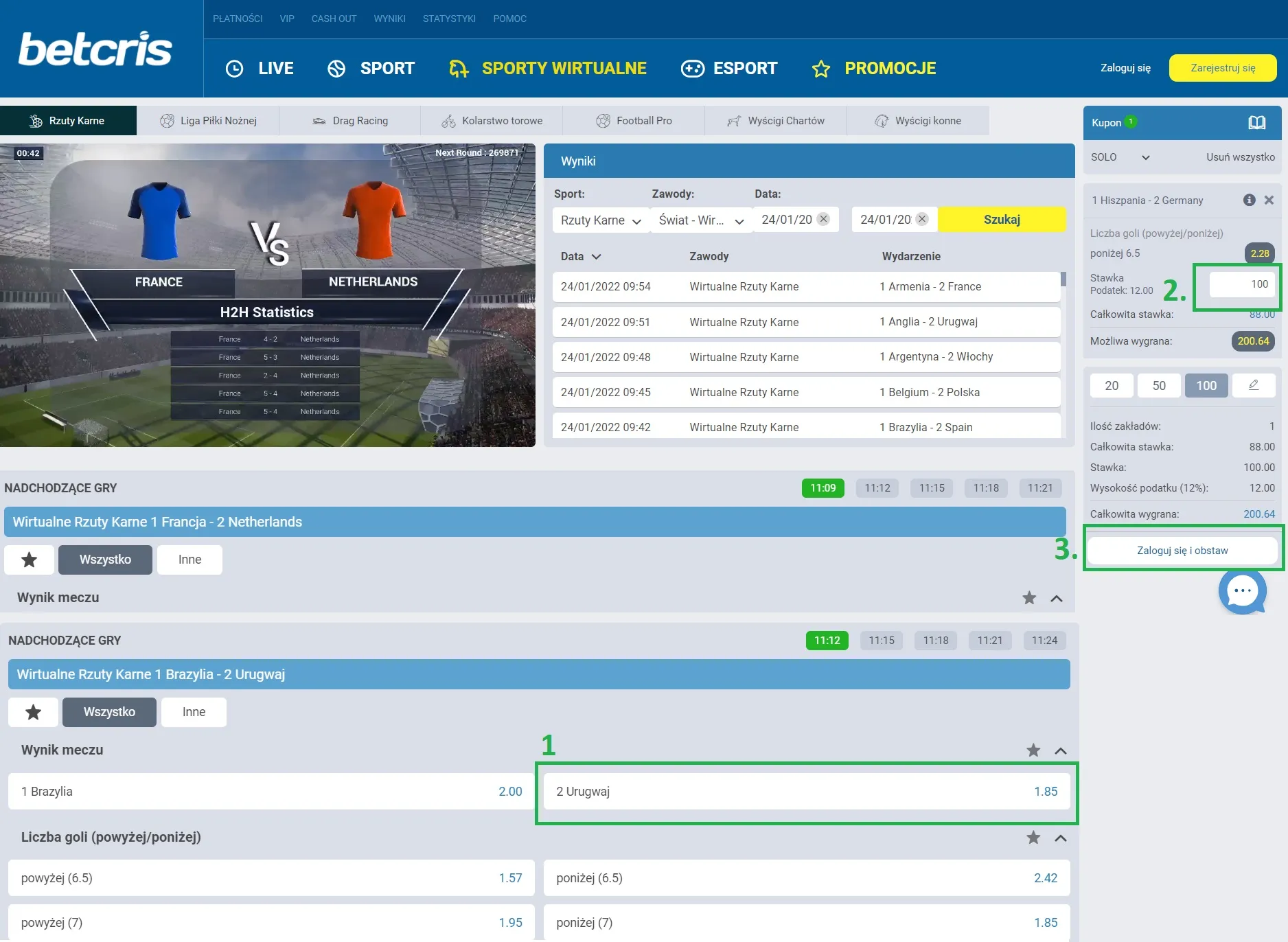
Task: Click the Sporty Wirtualne icon
Action: 459,69
